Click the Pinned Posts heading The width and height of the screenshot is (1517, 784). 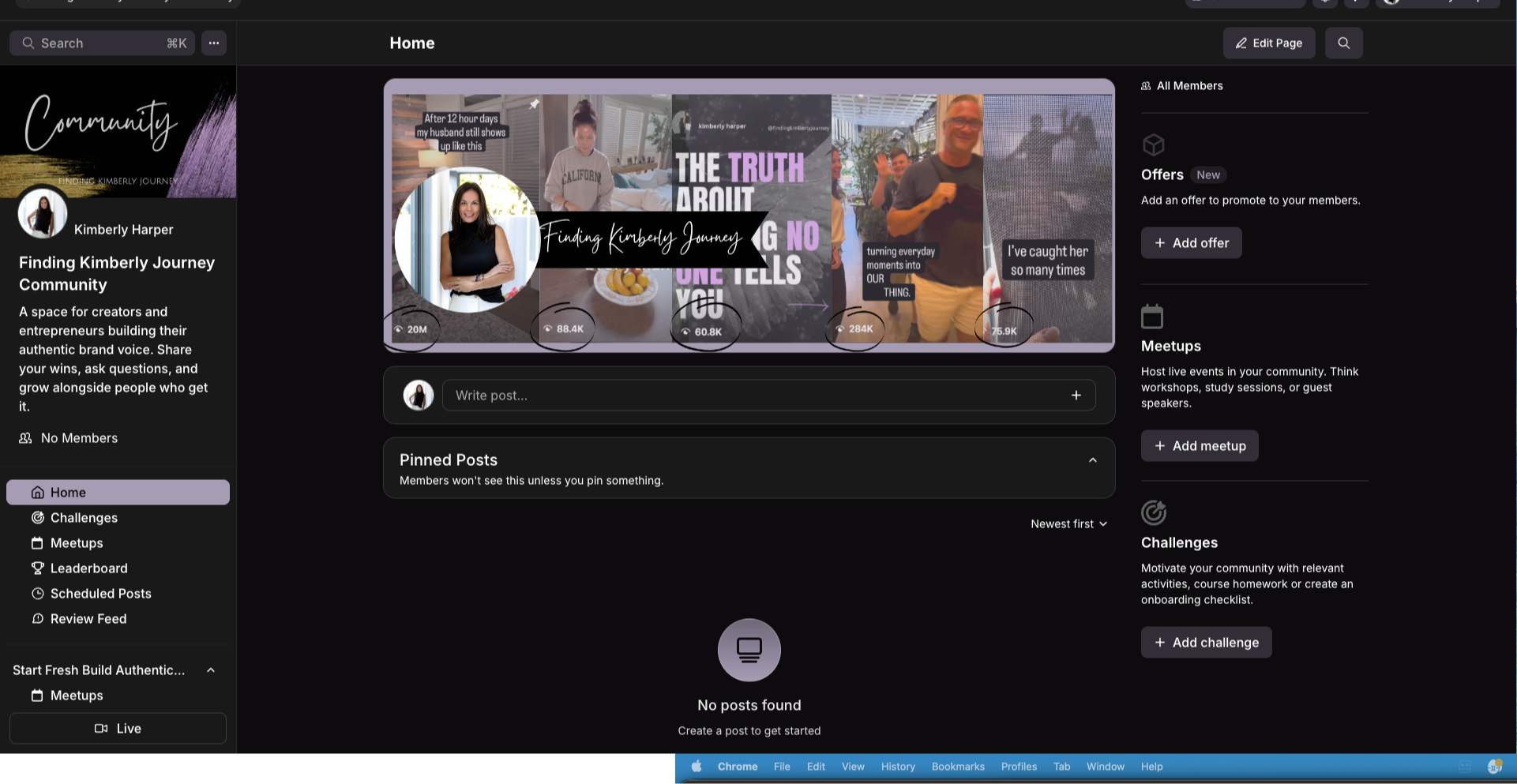pyautogui.click(x=449, y=460)
